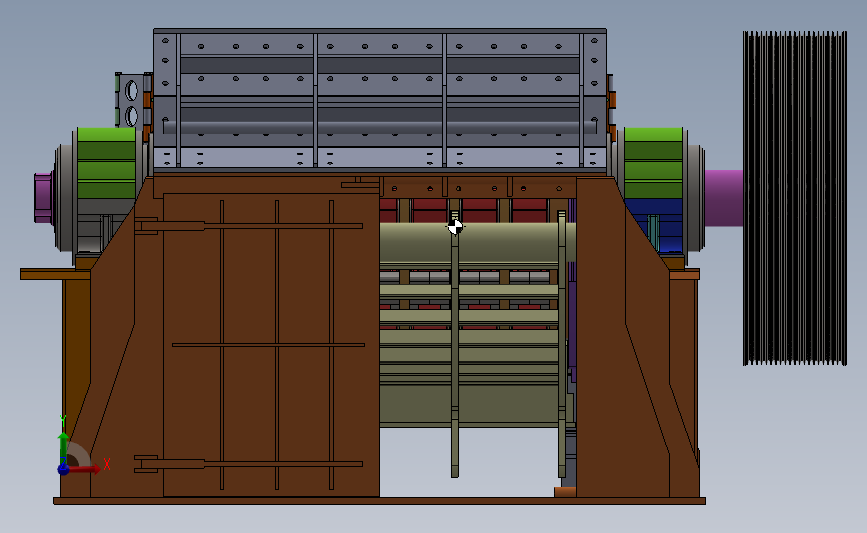
Task: Select the center of mass marker symbol
Action: pos(455,226)
